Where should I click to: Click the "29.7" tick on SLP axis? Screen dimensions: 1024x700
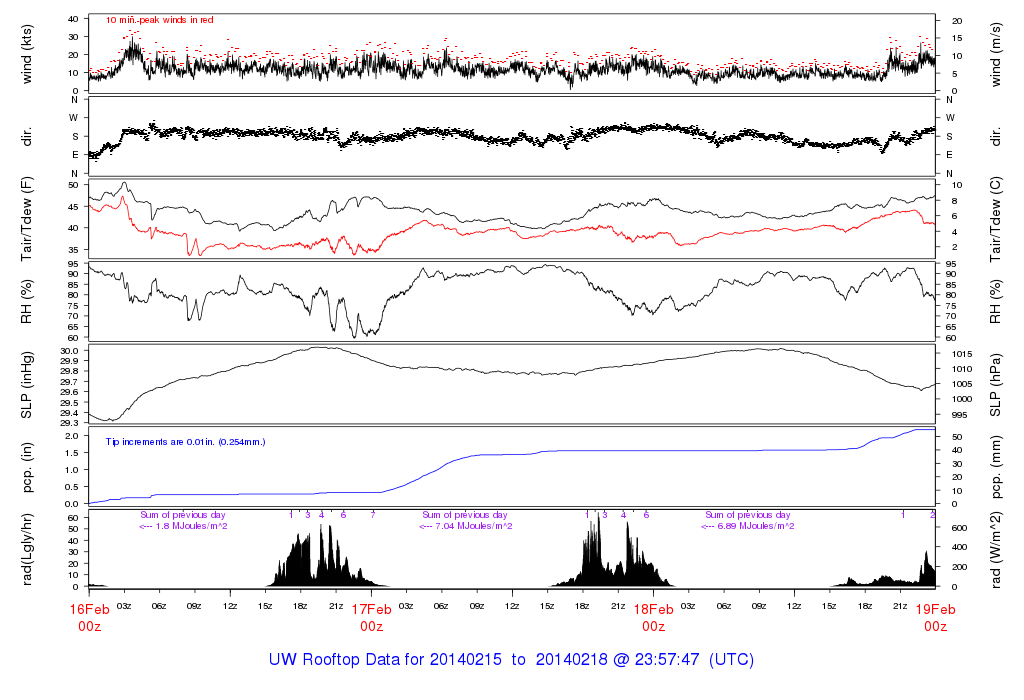point(71,381)
